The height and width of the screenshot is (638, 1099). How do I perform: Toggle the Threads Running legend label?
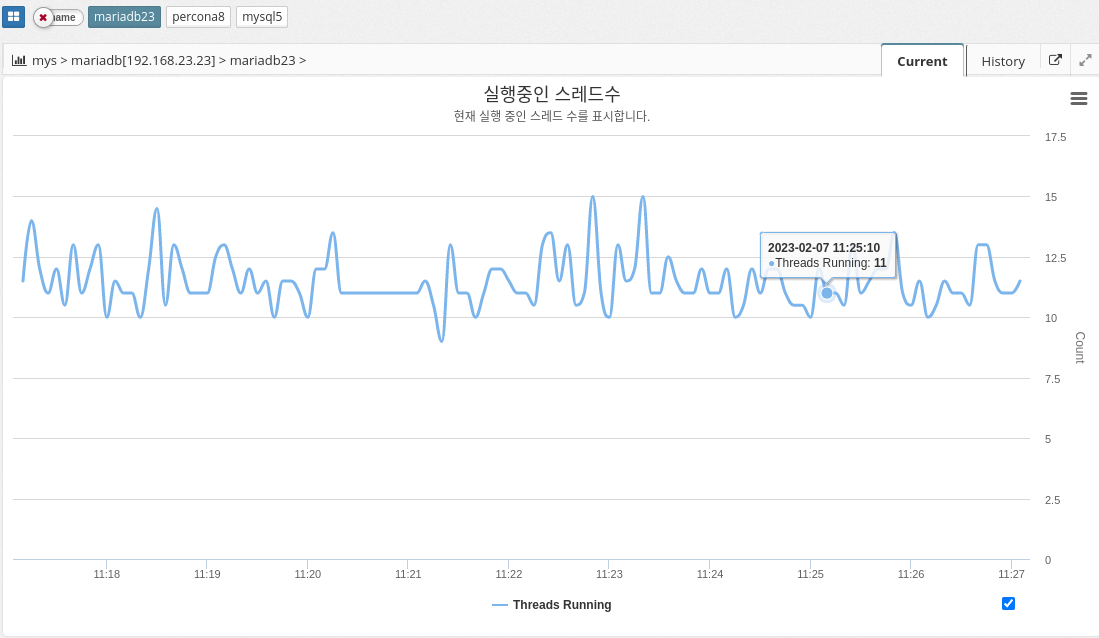click(x=561, y=605)
